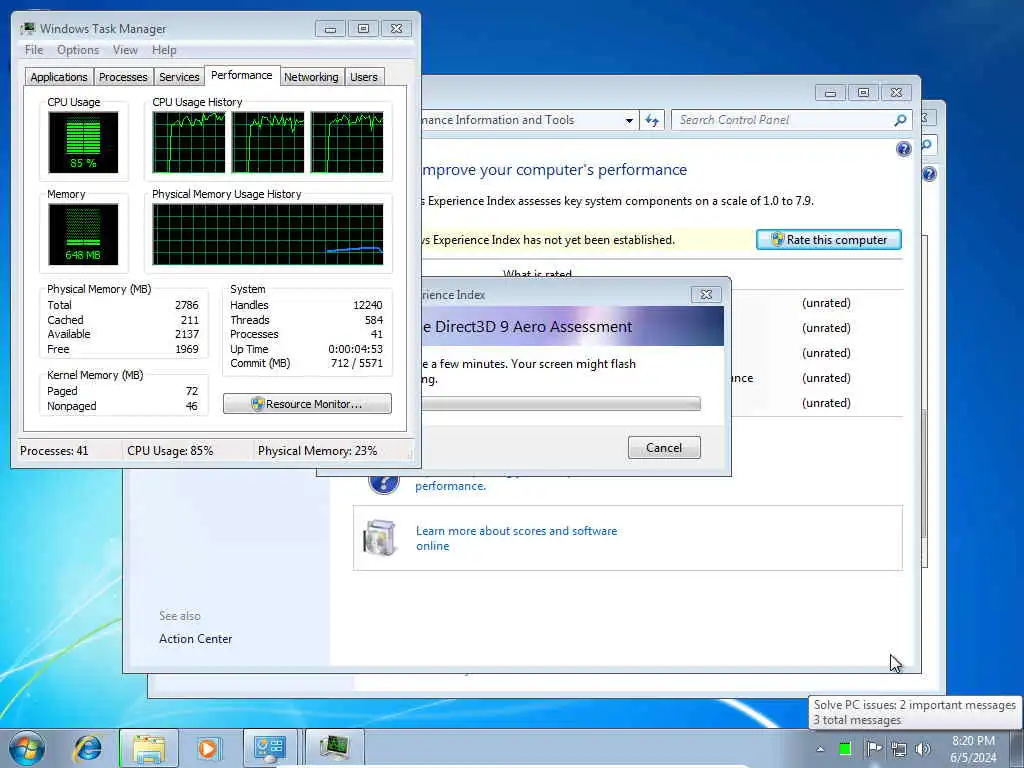Click status bar Physical Memory: 23%
1024x768 pixels.
pyautogui.click(x=317, y=451)
